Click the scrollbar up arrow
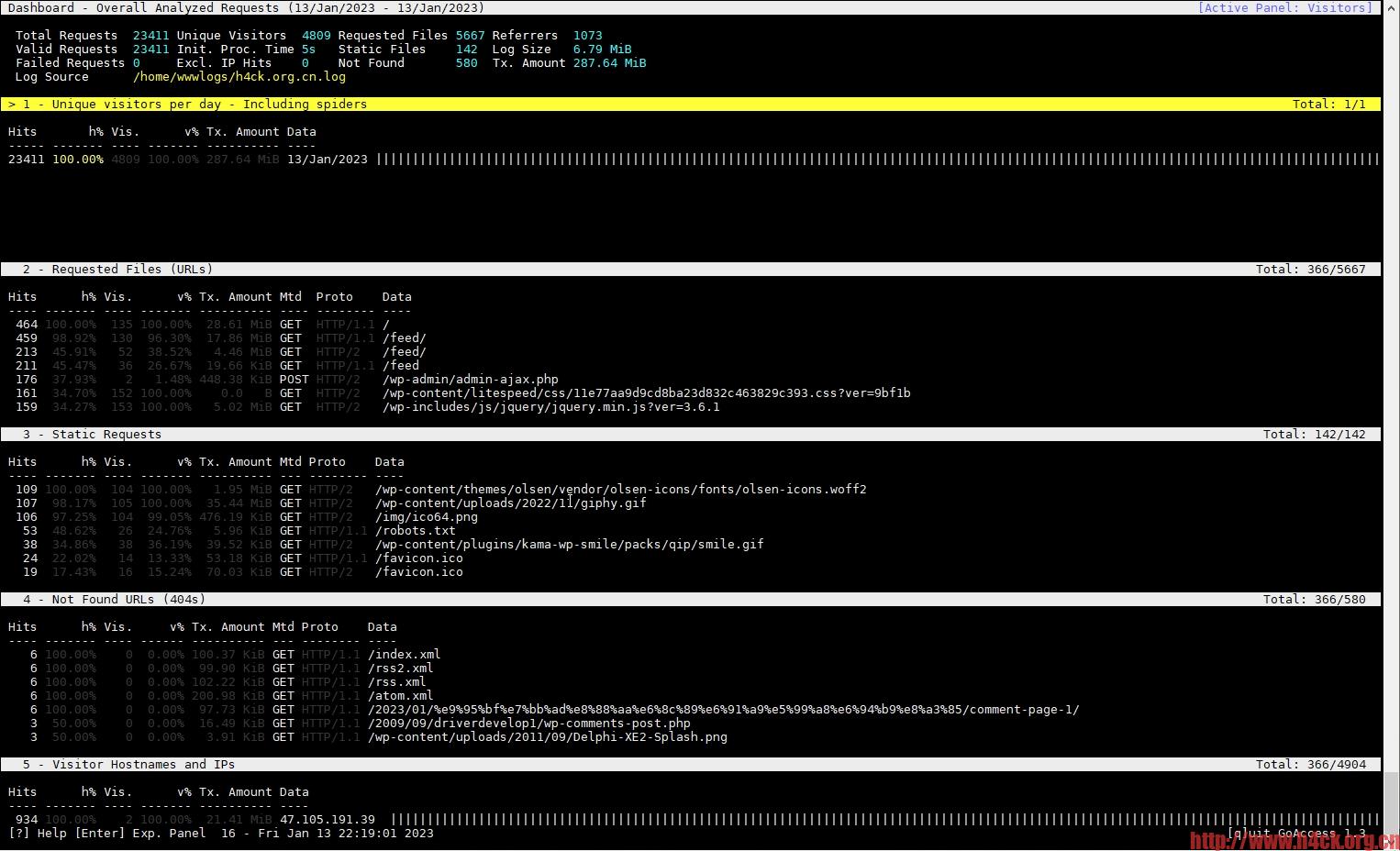Screen dimensions: 1400x851 pyautogui.click(x=1391, y=8)
